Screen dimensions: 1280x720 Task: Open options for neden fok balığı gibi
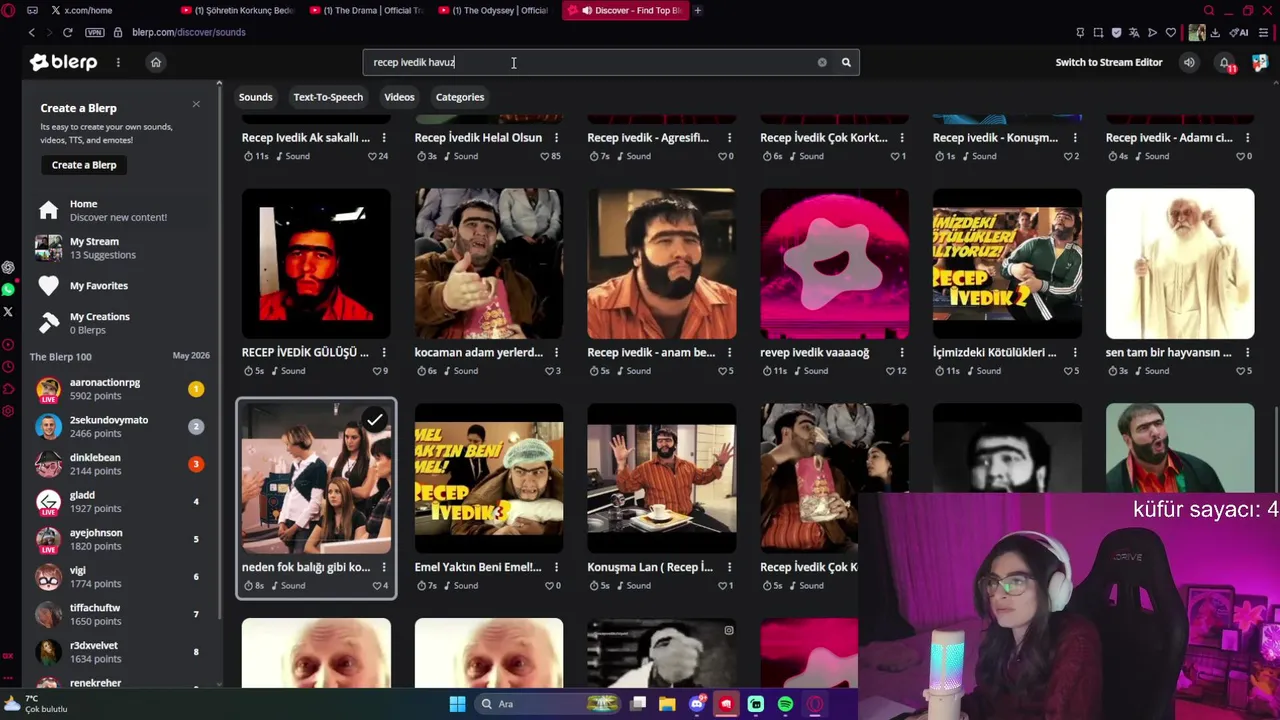(384, 567)
